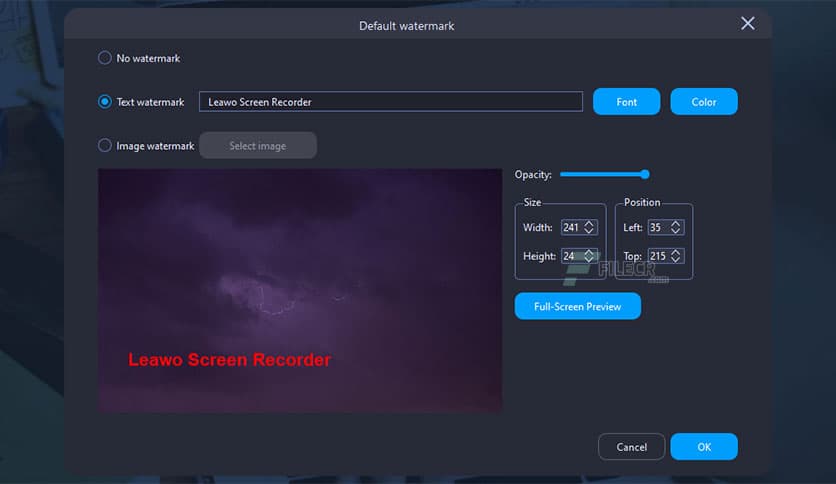The width and height of the screenshot is (836, 484).
Task: Open the Font settings button
Action: 626,101
